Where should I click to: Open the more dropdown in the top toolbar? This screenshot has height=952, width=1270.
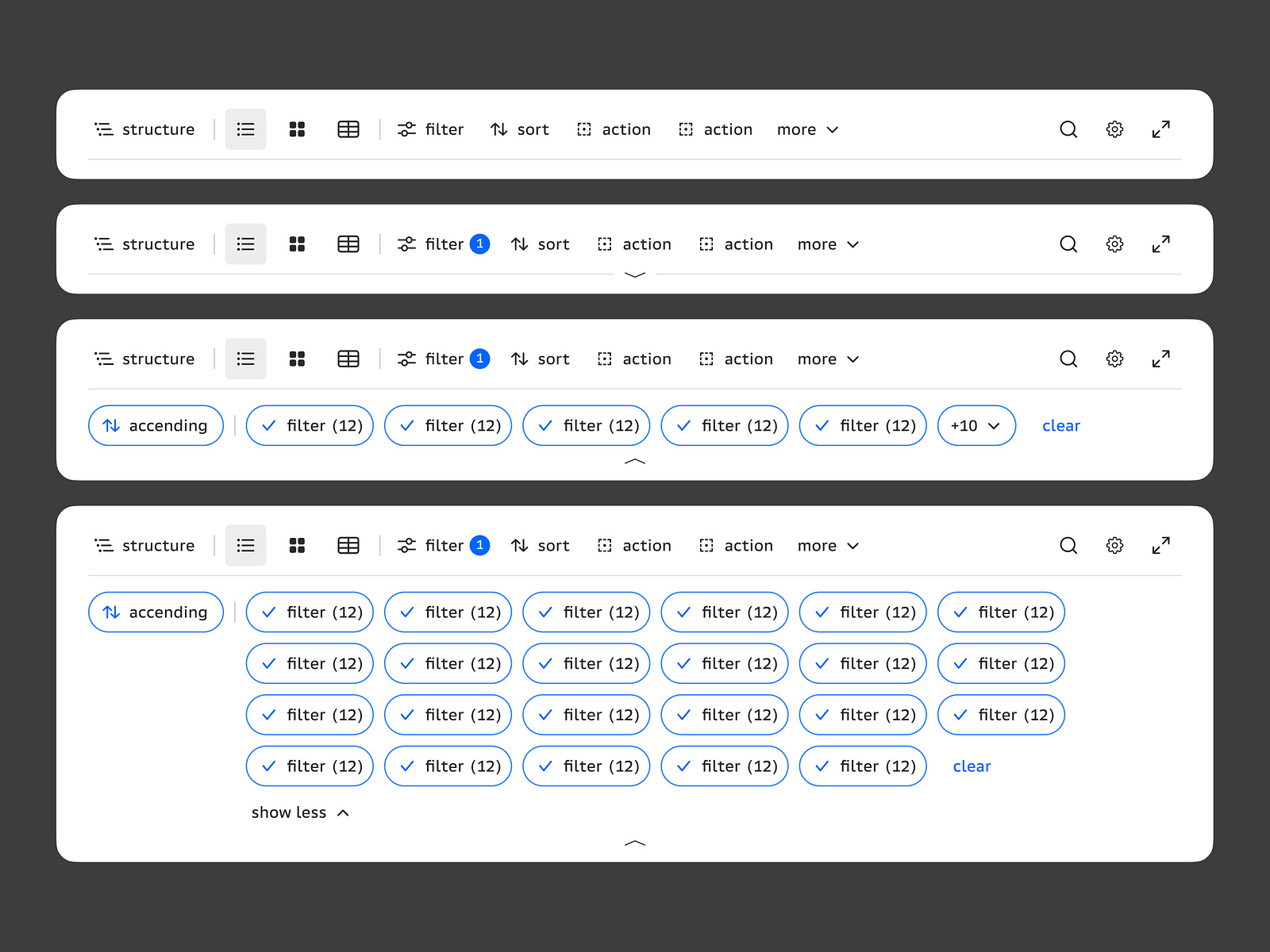tap(806, 129)
